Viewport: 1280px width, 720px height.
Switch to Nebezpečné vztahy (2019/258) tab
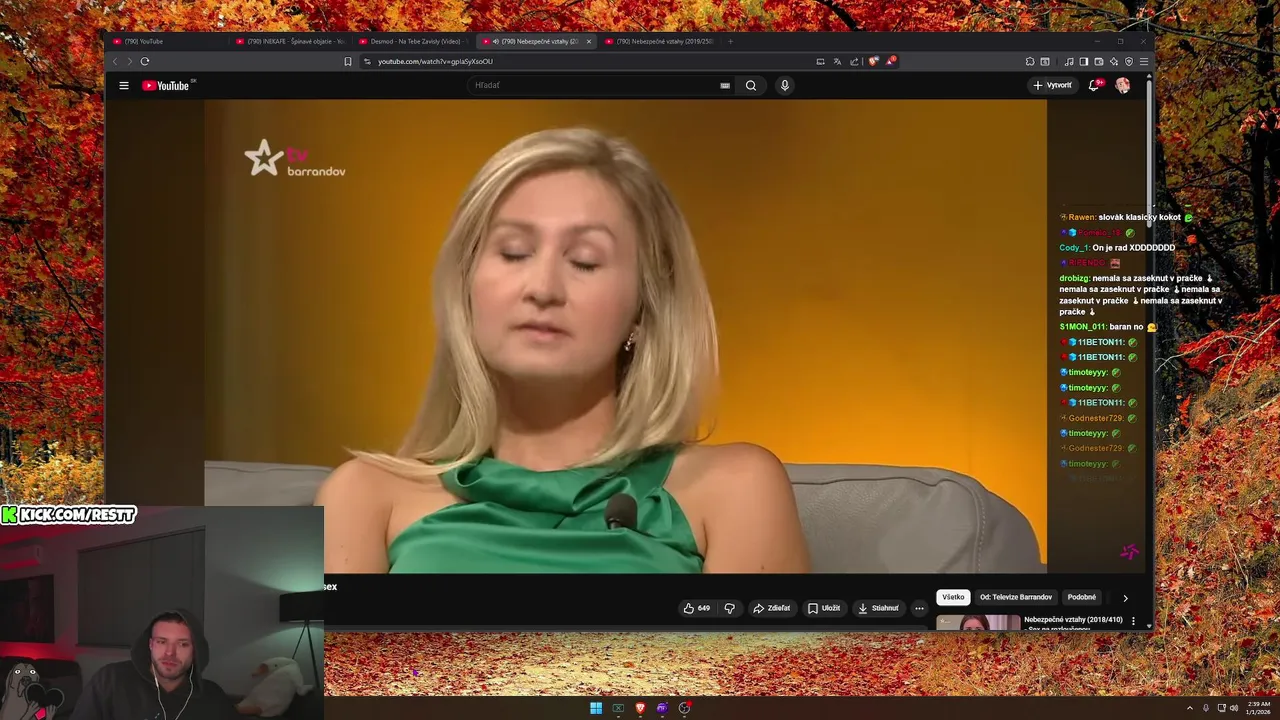660,41
